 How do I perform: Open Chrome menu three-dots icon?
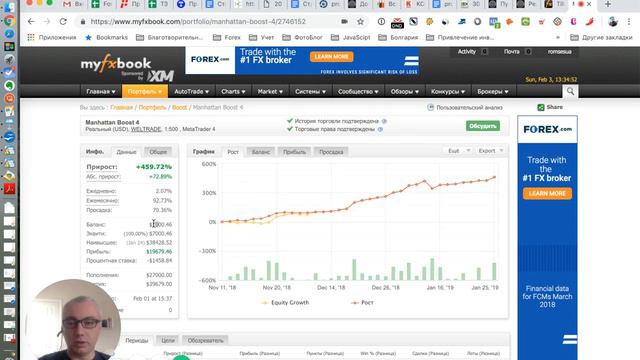point(629,22)
